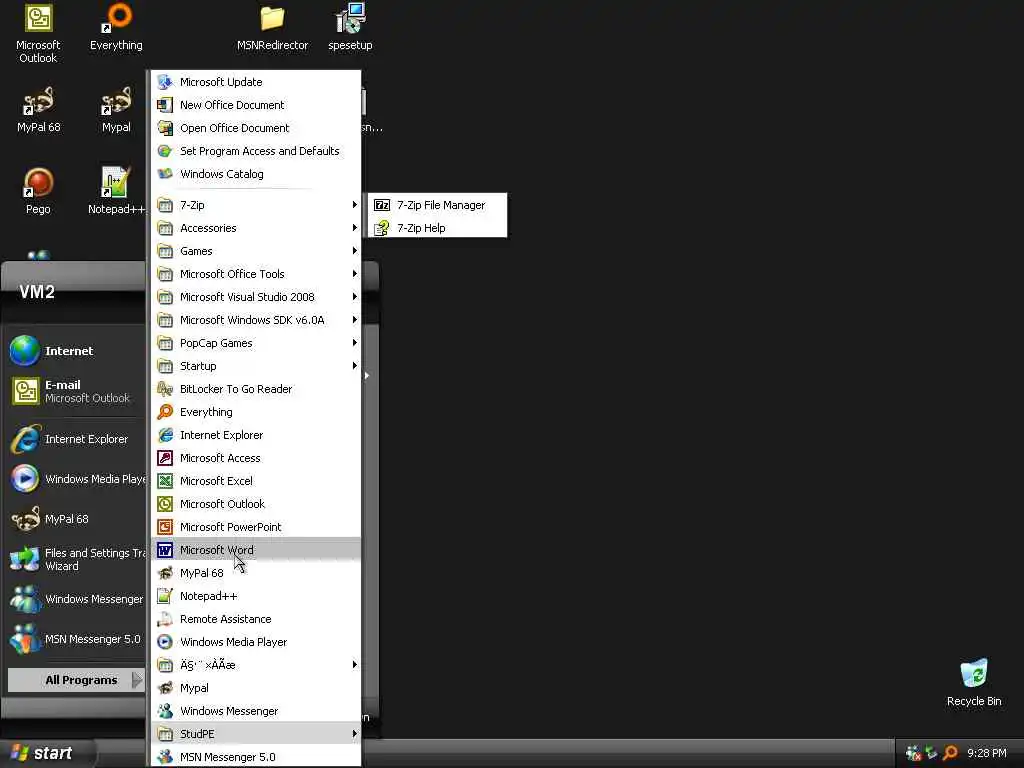Click the MyPal 68 raccoon icon in programs list
The width and height of the screenshot is (1024, 768).
165,573
